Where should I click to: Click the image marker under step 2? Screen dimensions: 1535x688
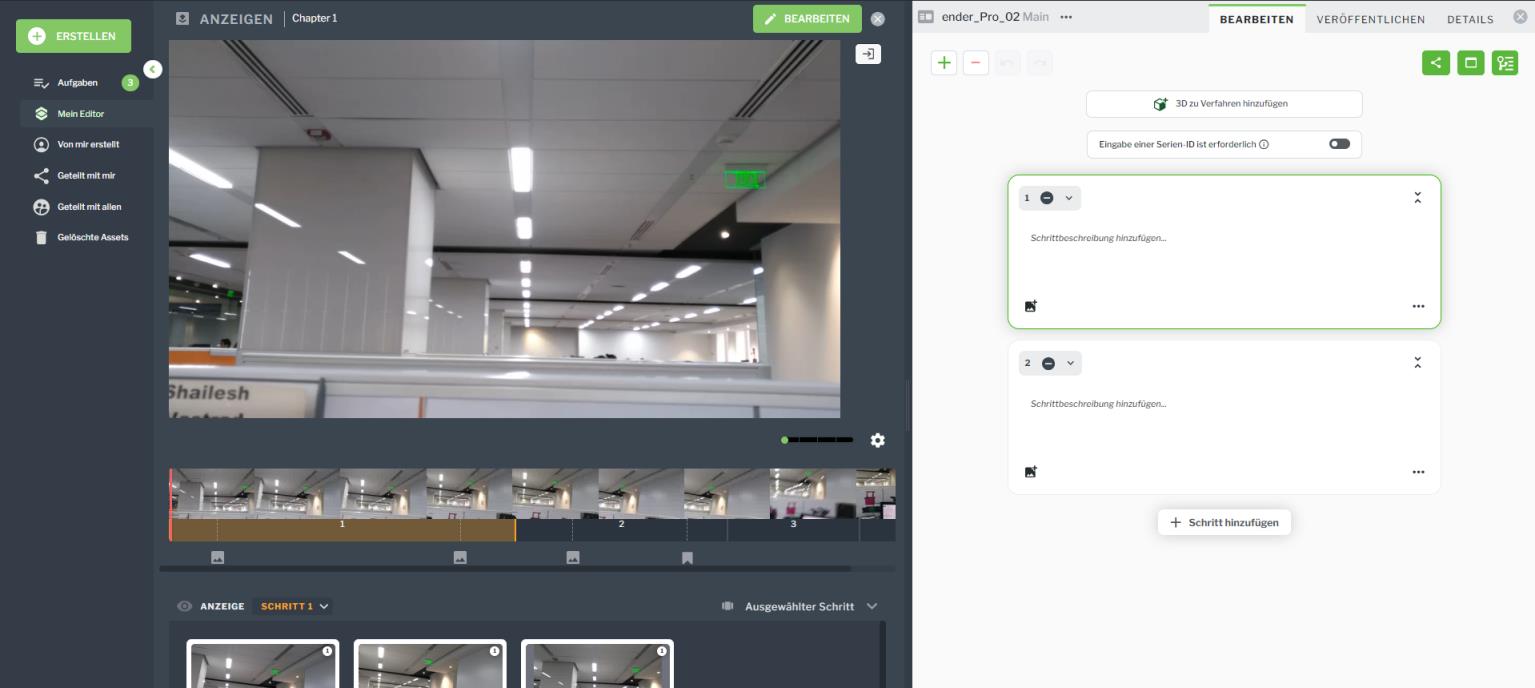click(x=573, y=558)
